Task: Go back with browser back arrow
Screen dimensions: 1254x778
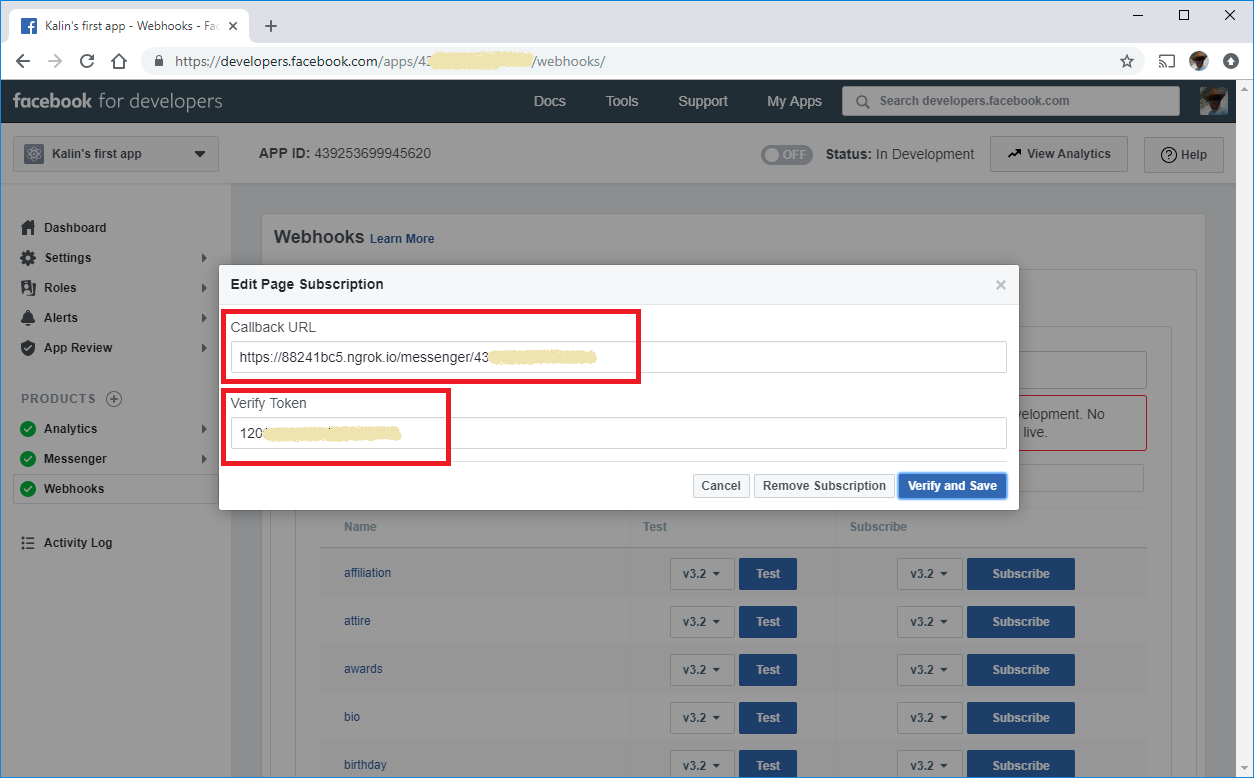Action: coord(23,61)
